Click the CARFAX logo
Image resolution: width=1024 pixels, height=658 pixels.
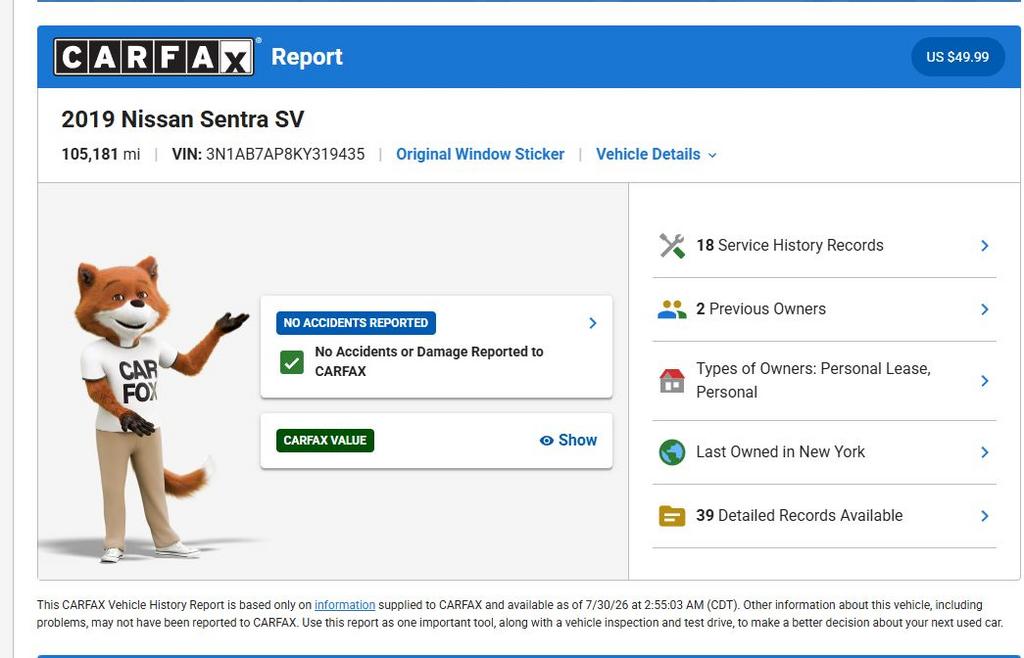154,57
